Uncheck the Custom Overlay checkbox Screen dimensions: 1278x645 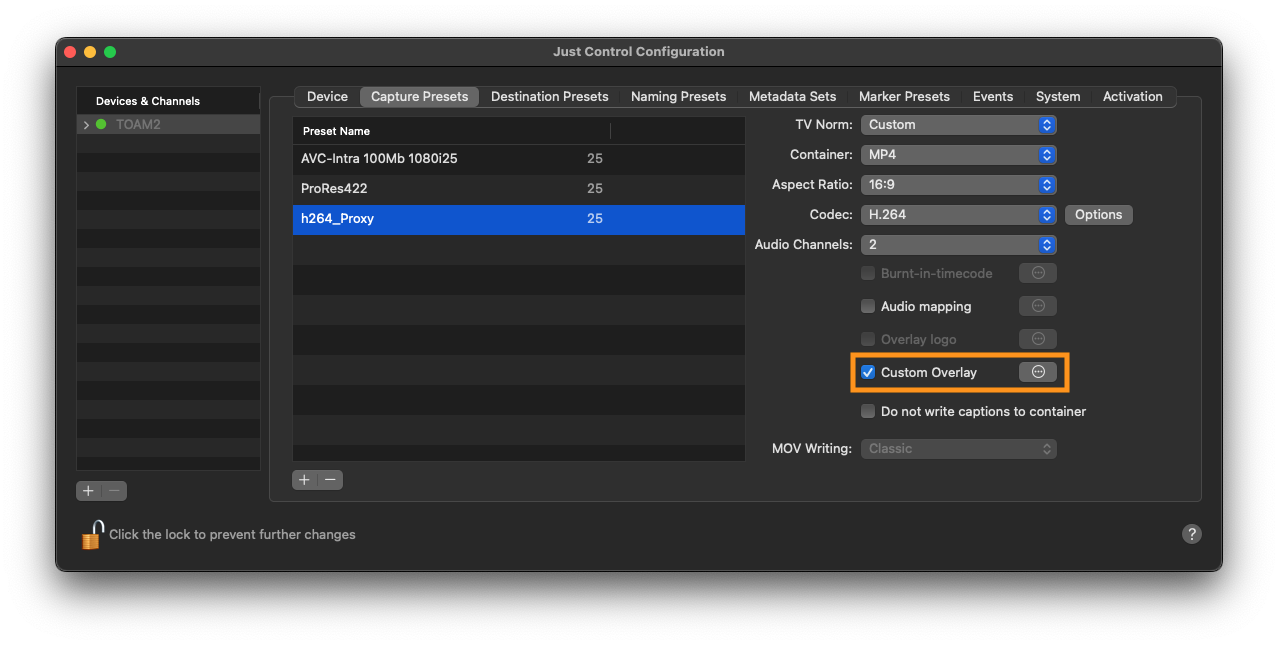click(868, 372)
